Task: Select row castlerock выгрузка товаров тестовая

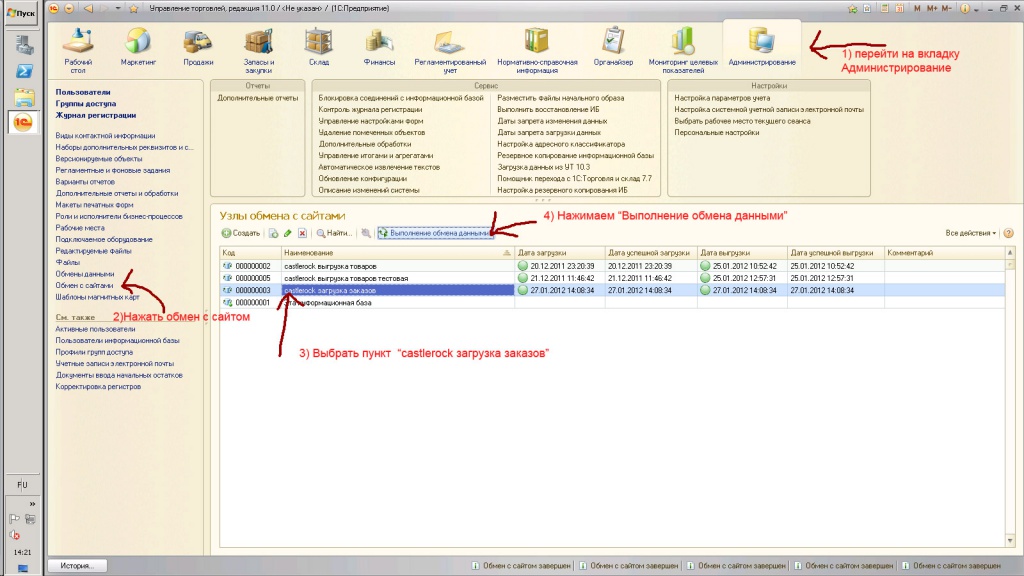Action: click(x=612, y=278)
